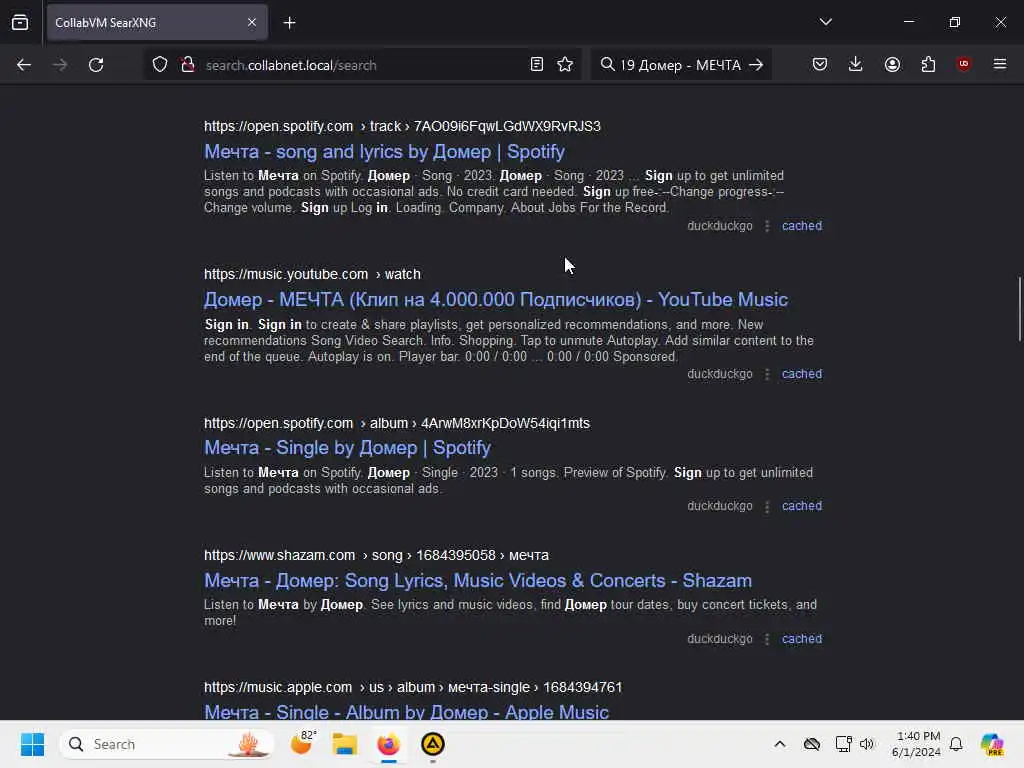This screenshot has width=1024, height=768.
Task: Toggle reader view icon
Action: tap(536, 65)
